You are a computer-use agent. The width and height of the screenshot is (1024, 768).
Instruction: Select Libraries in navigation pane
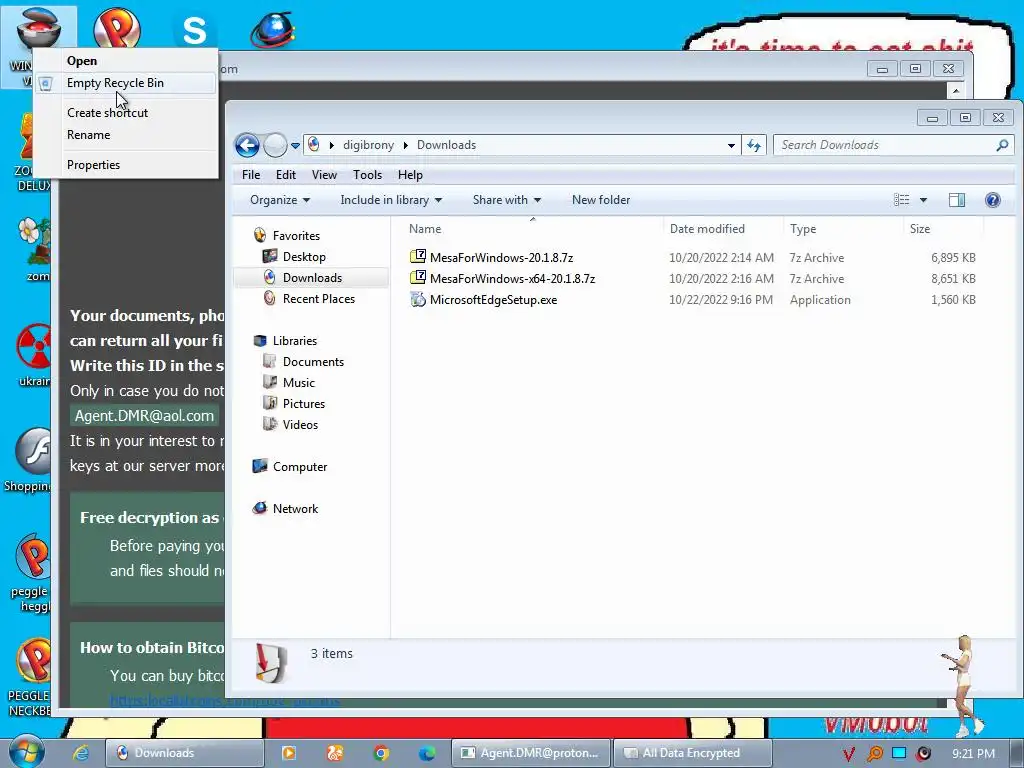pyautogui.click(x=295, y=341)
